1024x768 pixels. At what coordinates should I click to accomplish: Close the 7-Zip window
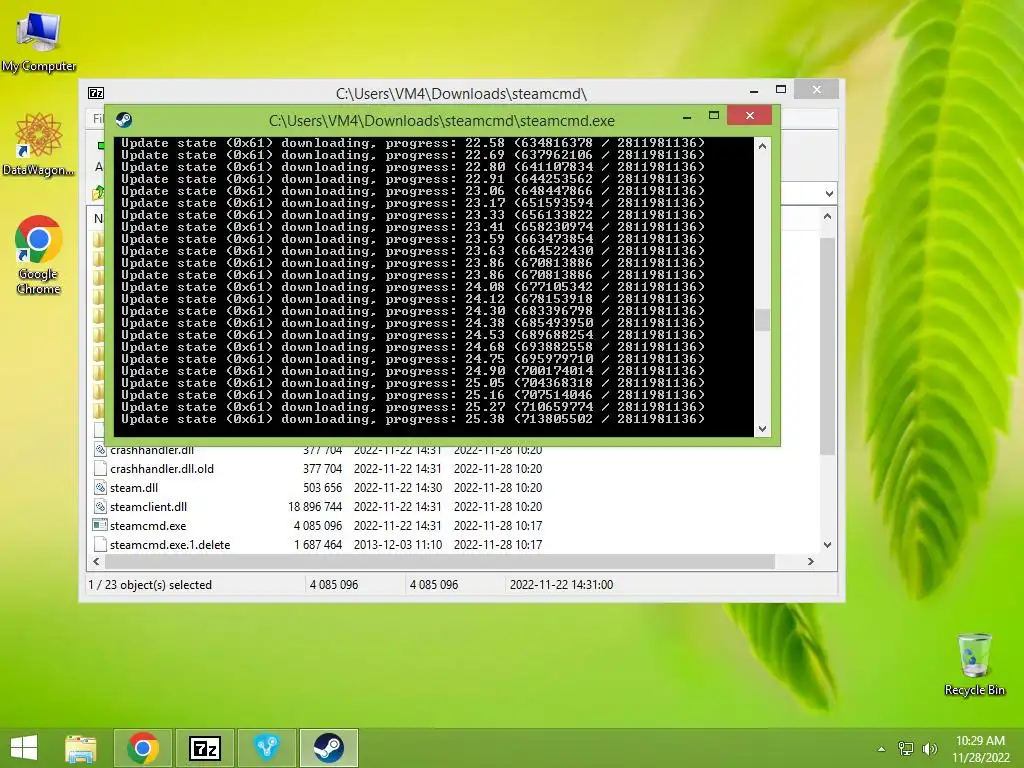pyautogui.click(x=816, y=89)
